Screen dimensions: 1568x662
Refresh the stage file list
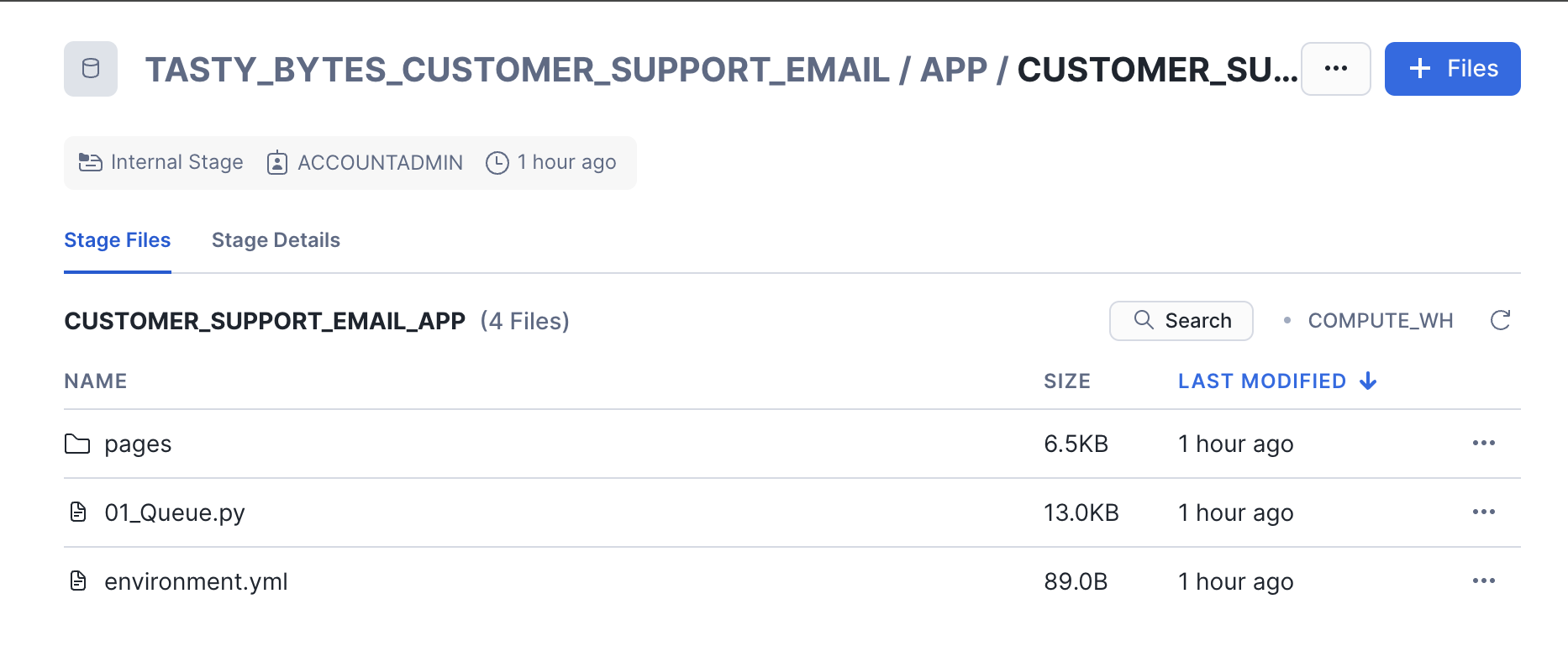pos(1500,320)
